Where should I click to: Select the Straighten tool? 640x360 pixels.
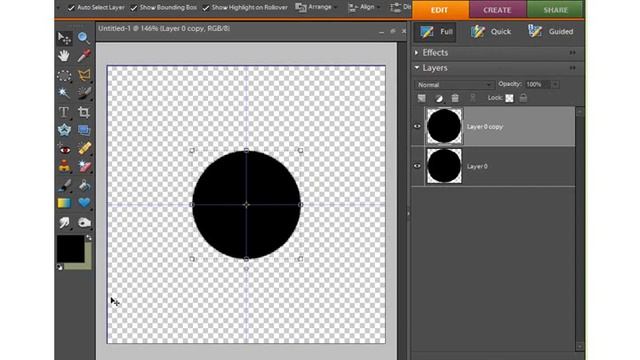point(84,130)
